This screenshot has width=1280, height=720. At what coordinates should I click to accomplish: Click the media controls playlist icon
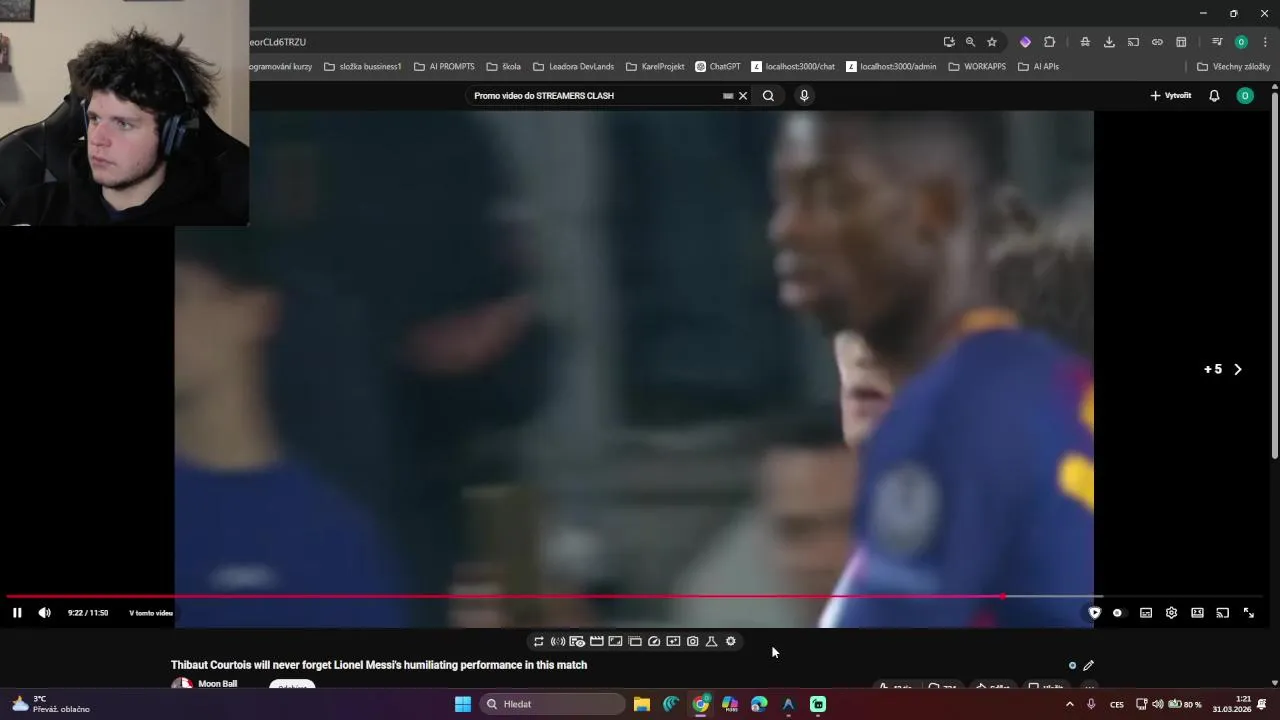pos(1217,42)
